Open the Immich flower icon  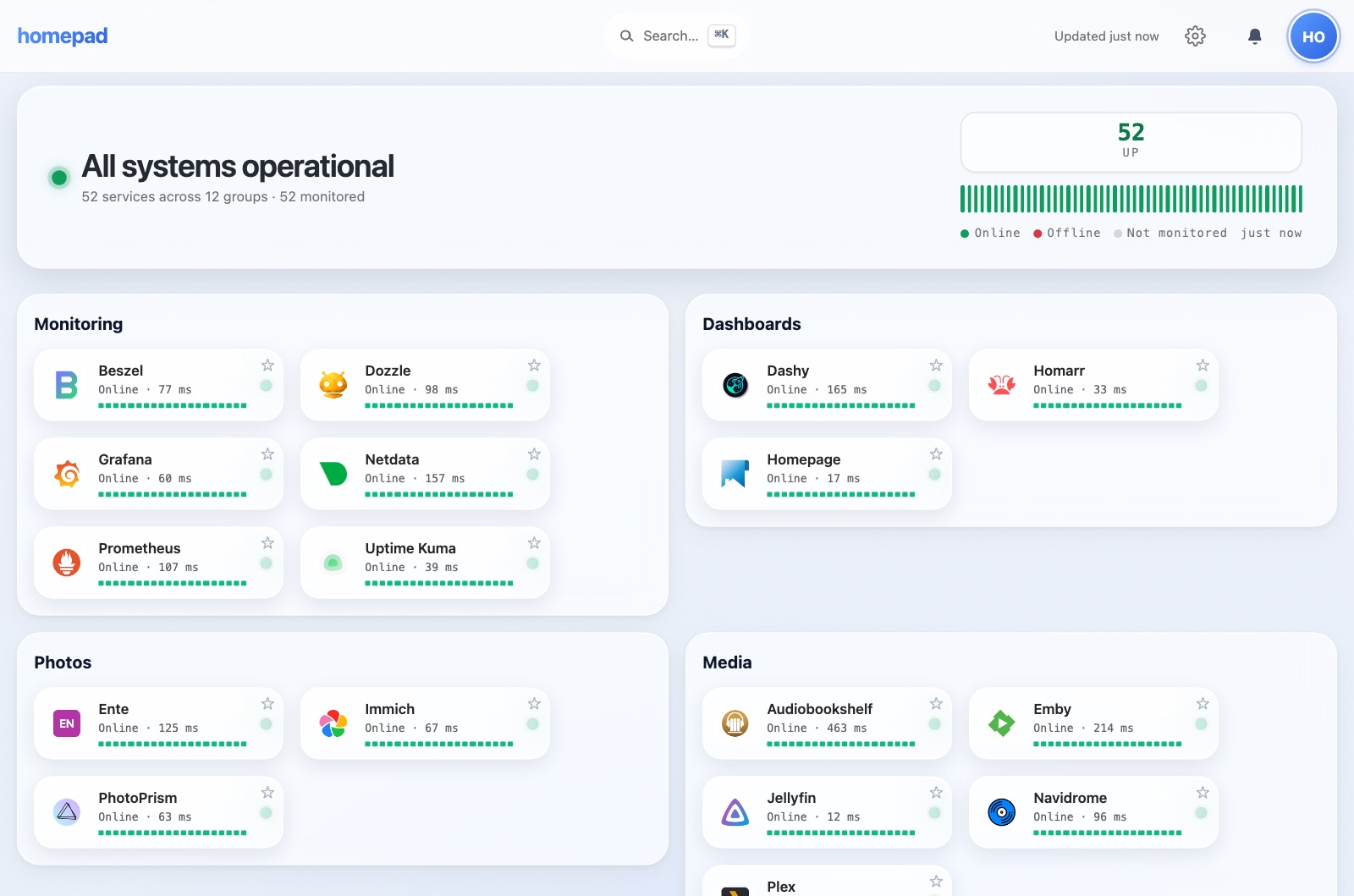pyautogui.click(x=333, y=723)
